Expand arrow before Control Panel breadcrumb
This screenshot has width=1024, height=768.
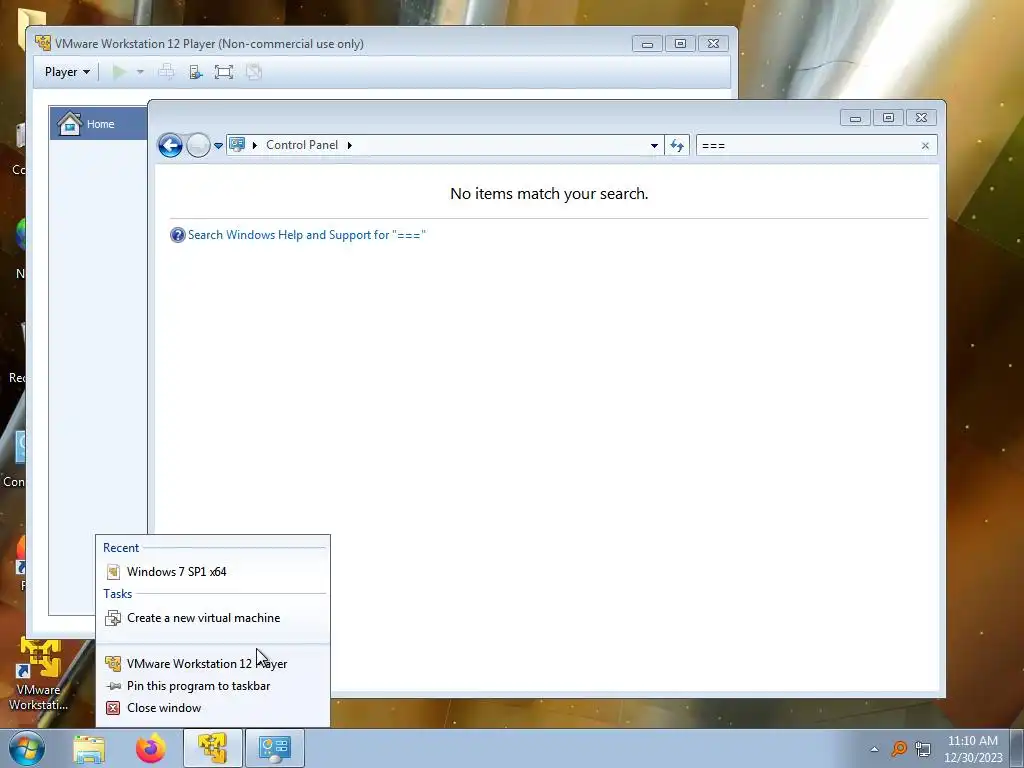coord(255,145)
